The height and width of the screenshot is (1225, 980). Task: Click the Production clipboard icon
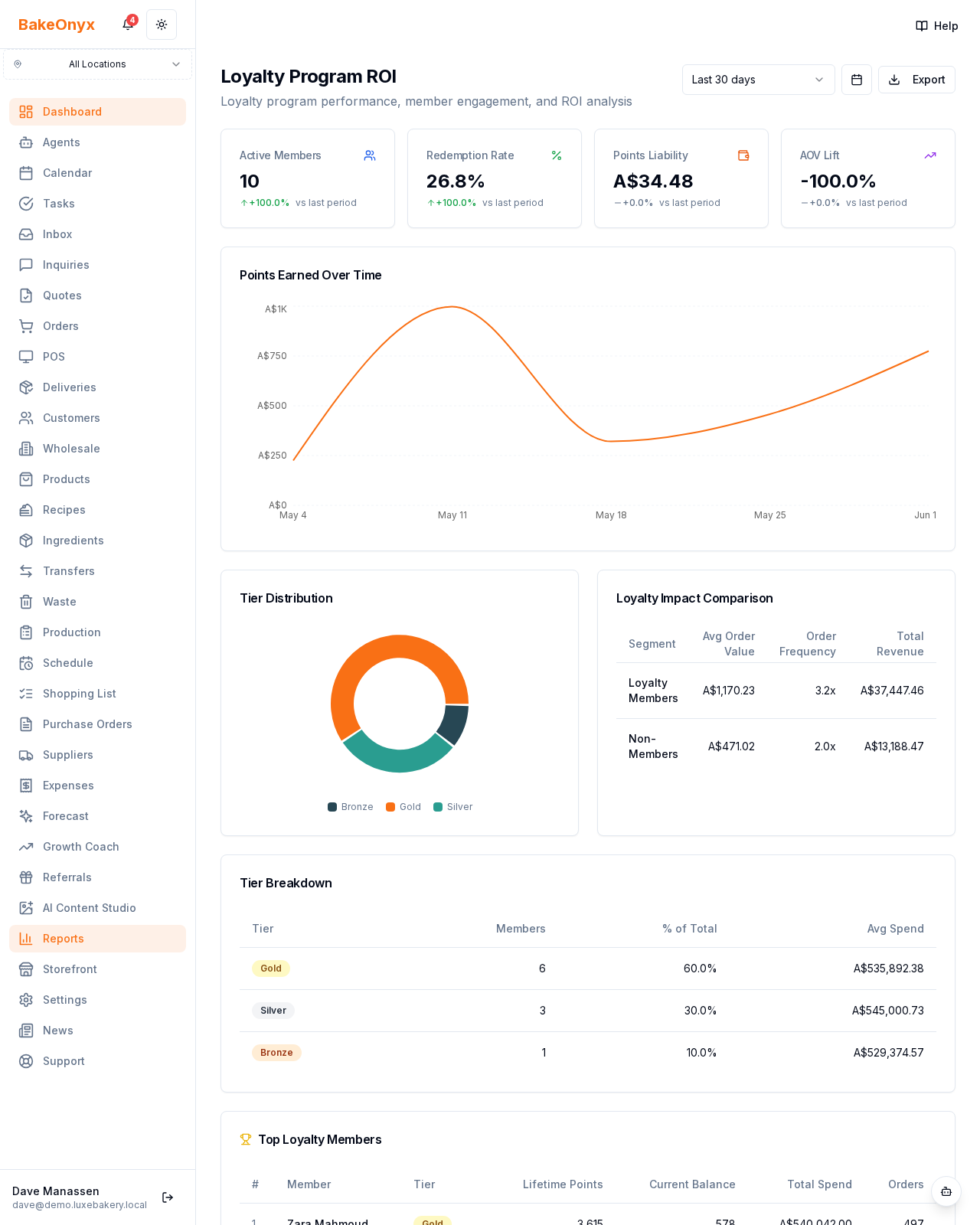26,632
